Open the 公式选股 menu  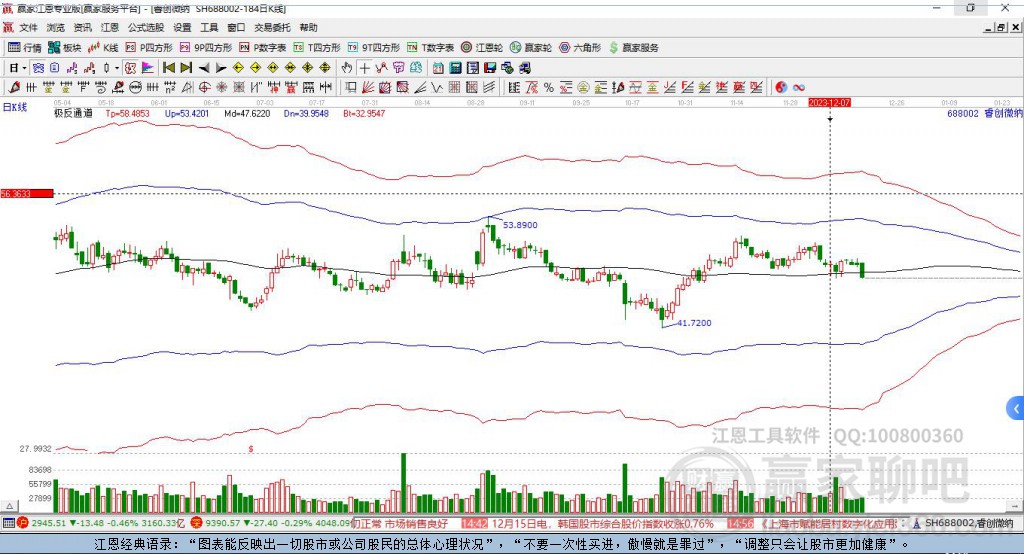[146, 27]
